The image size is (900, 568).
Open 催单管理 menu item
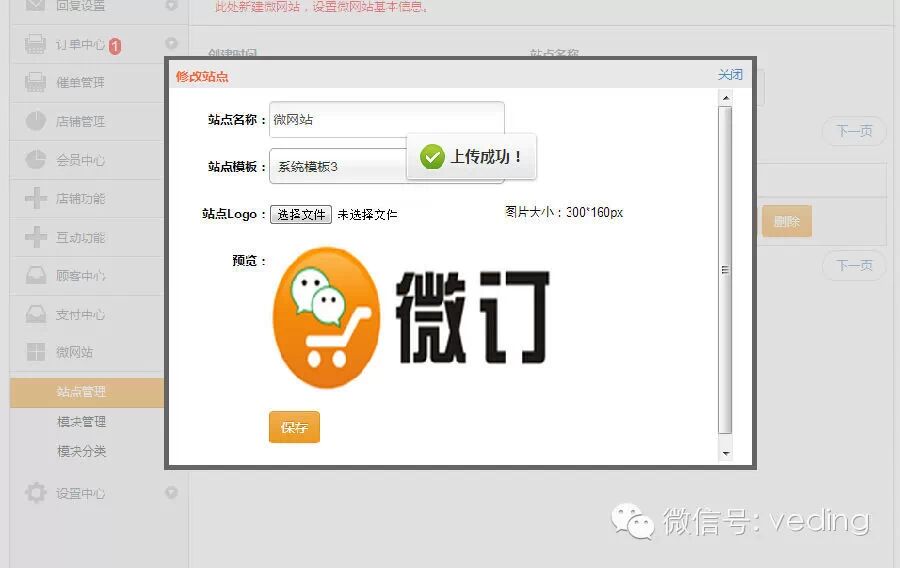pyautogui.click(x=80, y=83)
